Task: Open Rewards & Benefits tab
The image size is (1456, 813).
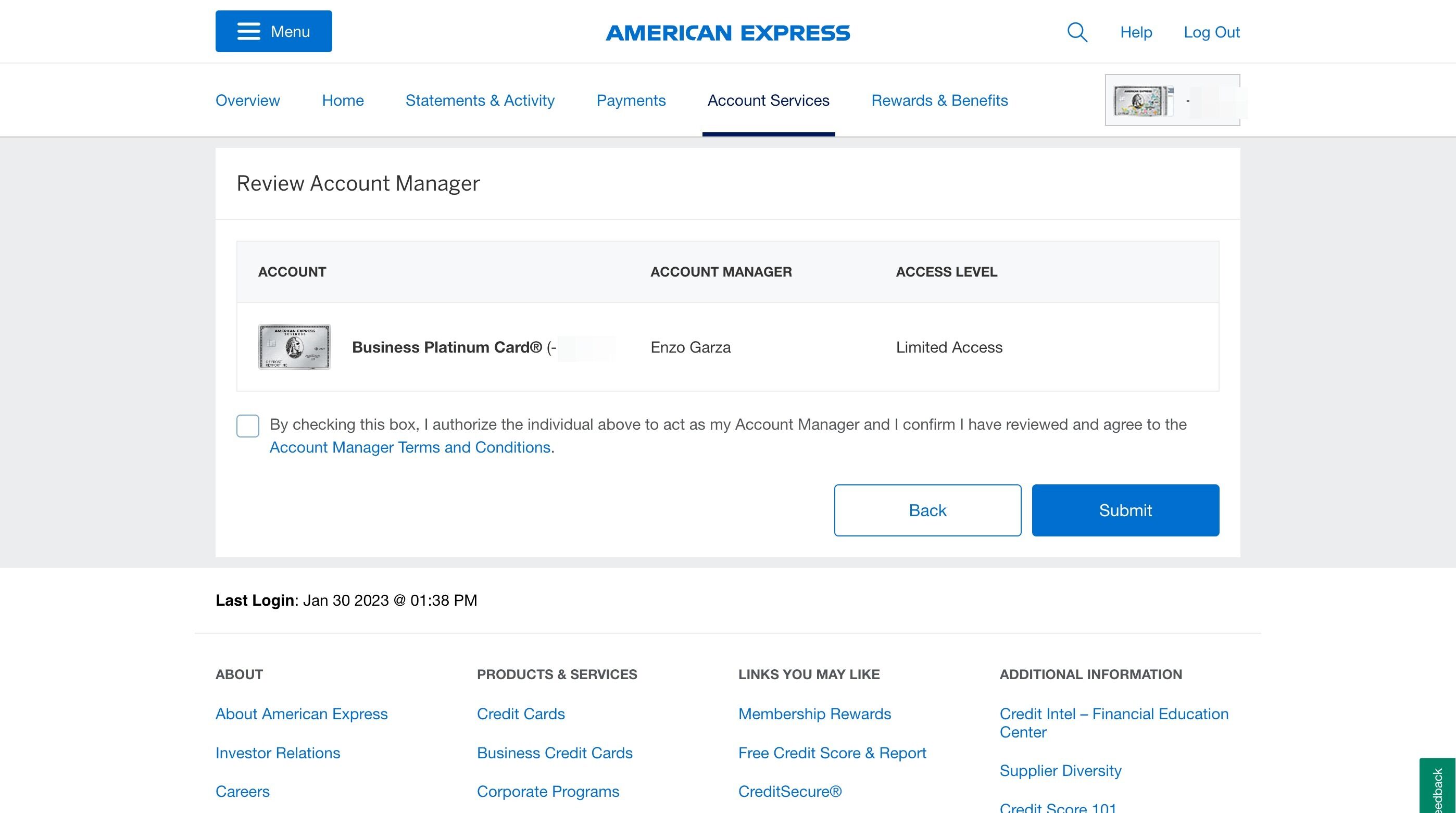Action: (939, 100)
